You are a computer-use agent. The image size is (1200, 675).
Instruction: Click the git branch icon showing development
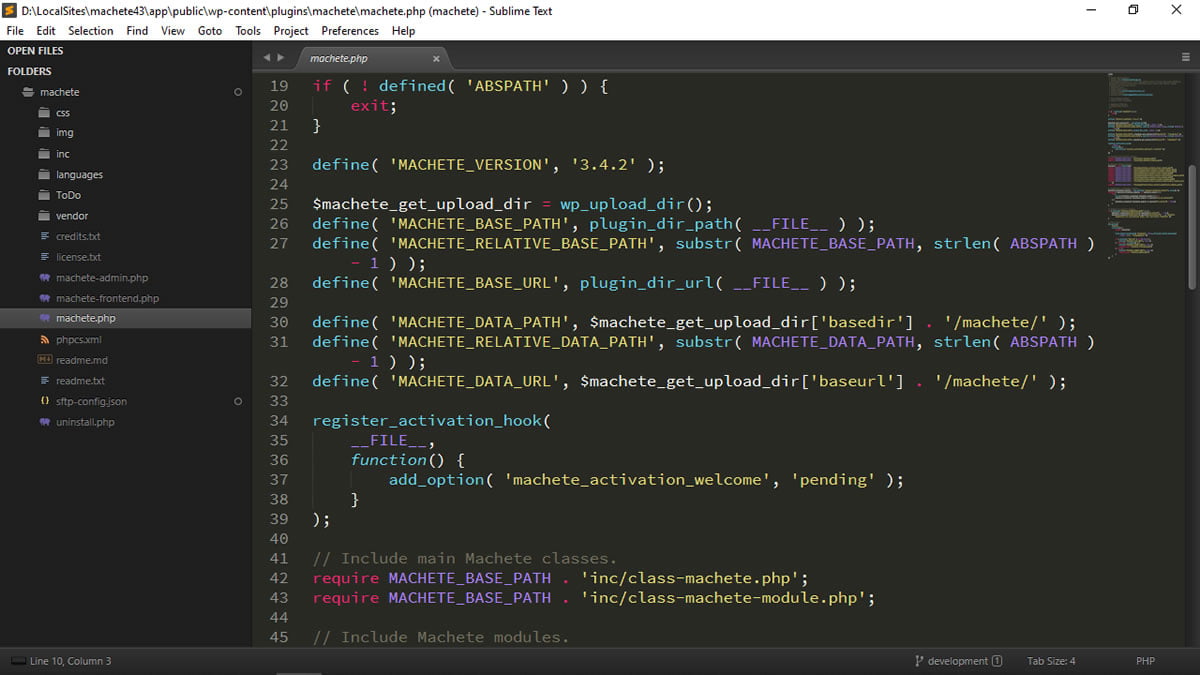tap(916, 661)
